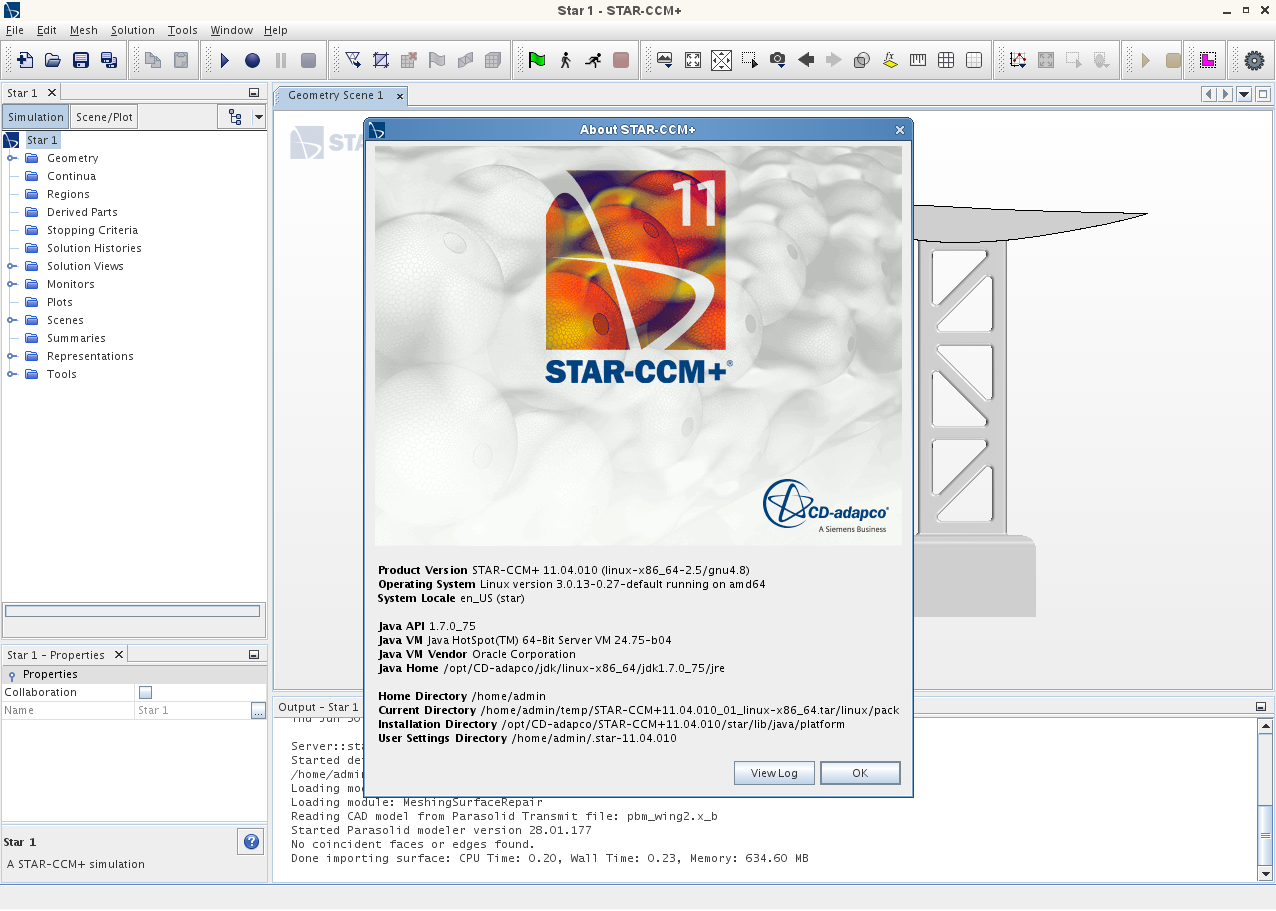Open the picture view dropdown toolbar icon
Screen dimensions: 1276x911
click(x=665, y=60)
